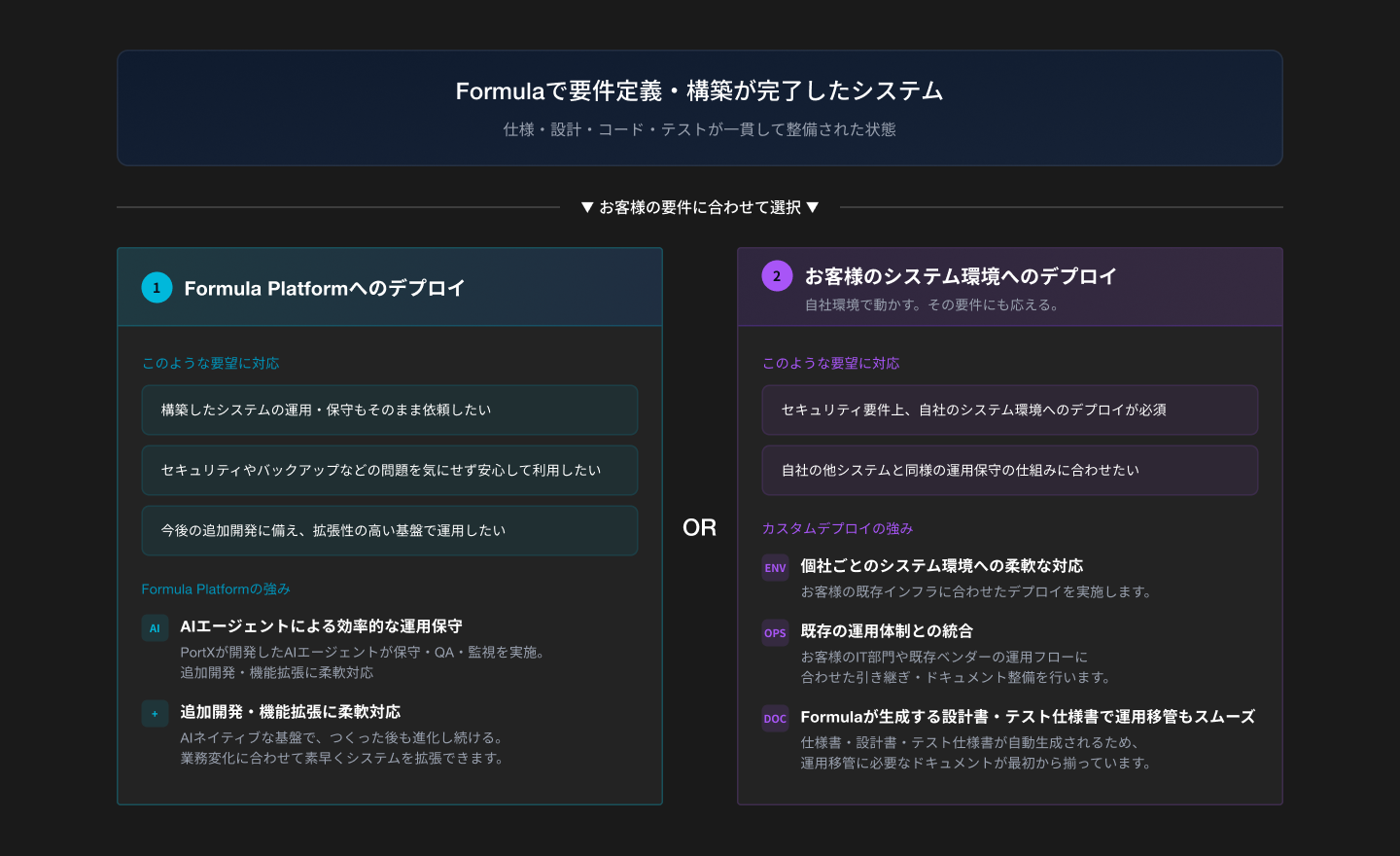Click the OPS icon badge
This screenshot has height=856, width=1400.
tap(775, 633)
